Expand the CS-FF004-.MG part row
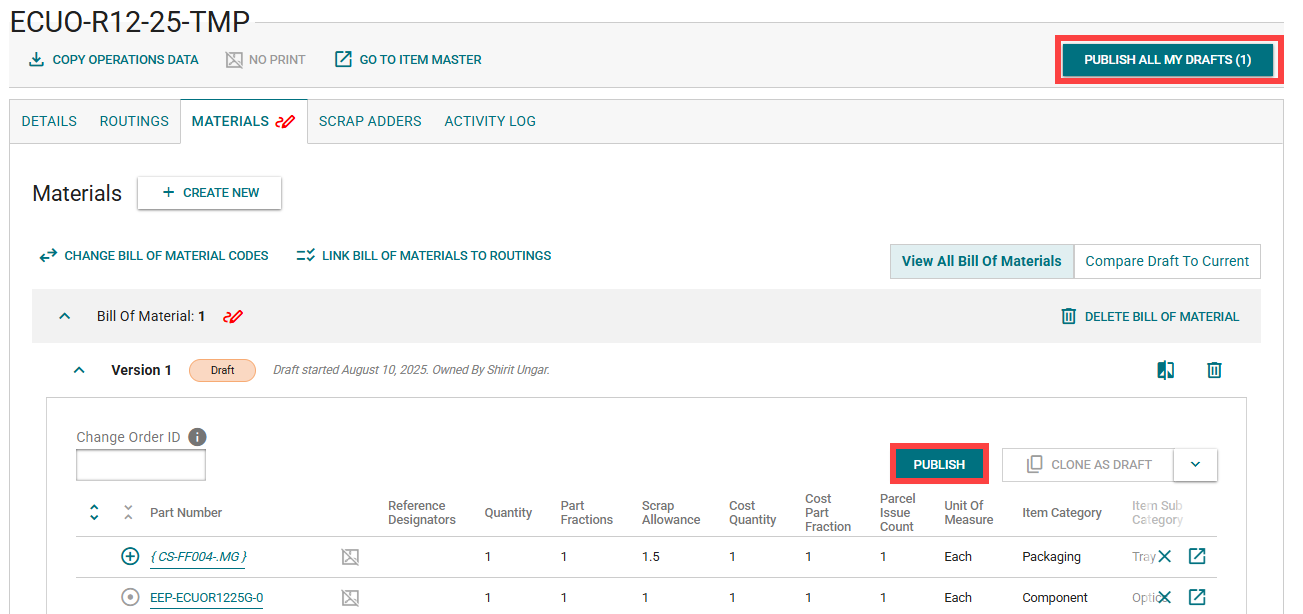The image size is (1303, 614). pos(130,556)
